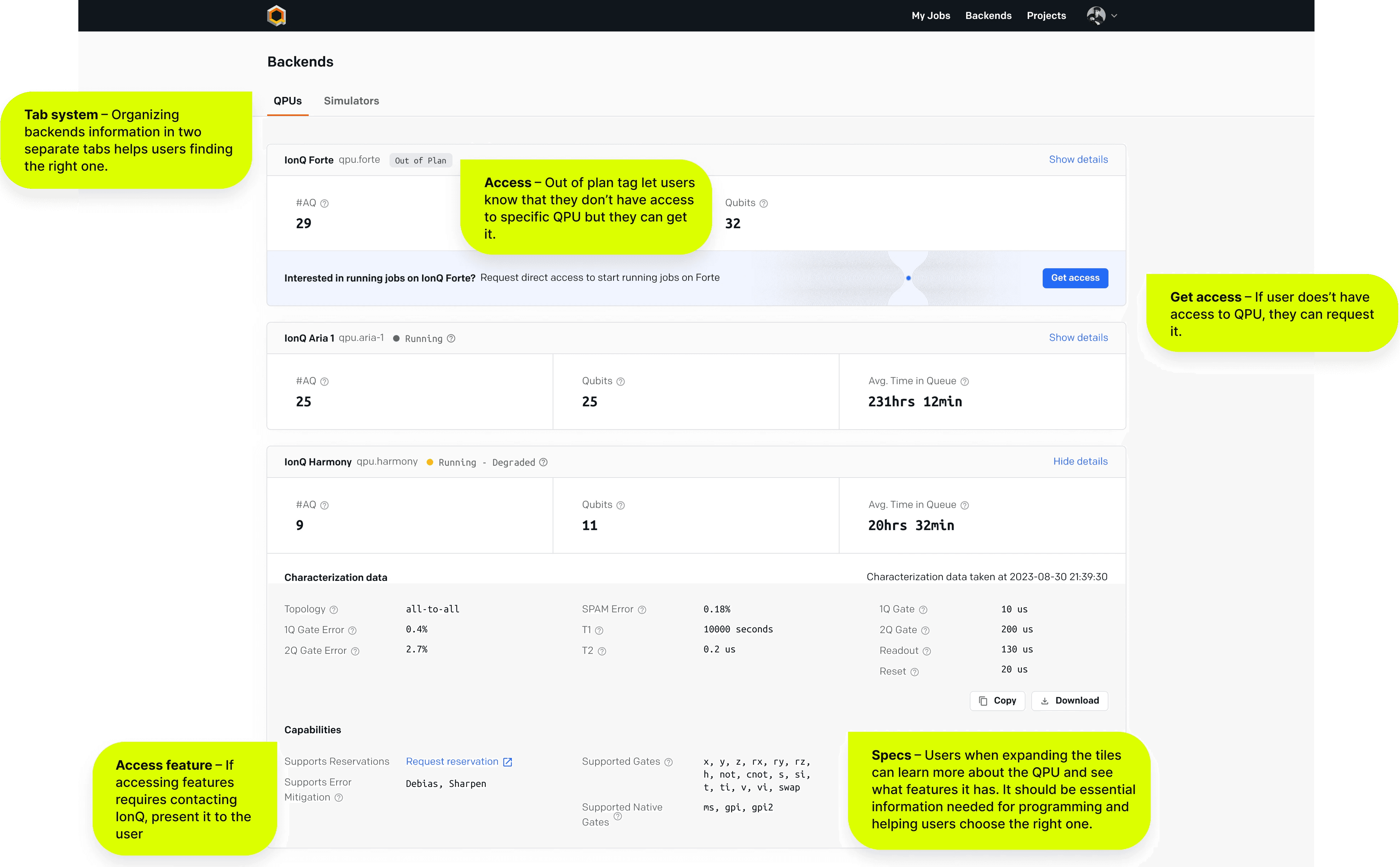Viewport: 1400px width, 867px height.
Task: Click the T1 help icon
Action: coord(599,630)
